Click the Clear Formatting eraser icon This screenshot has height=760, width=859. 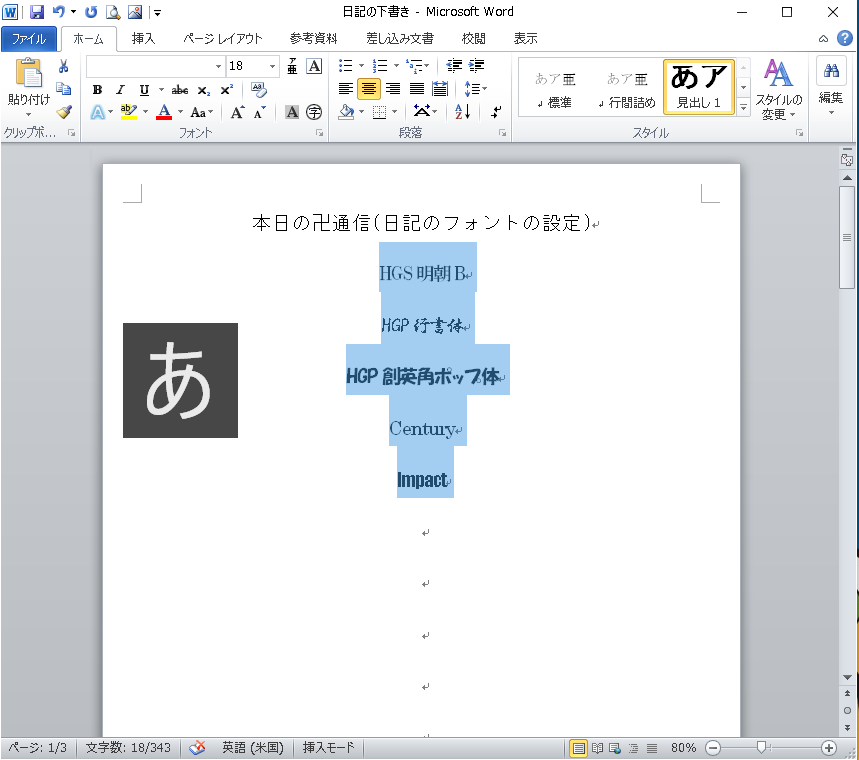click(x=259, y=90)
